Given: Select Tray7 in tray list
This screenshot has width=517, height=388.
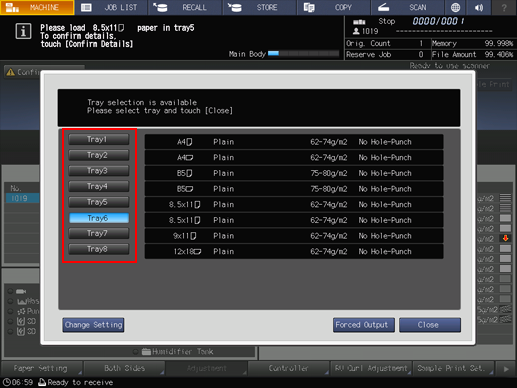Looking at the screenshot, I should 99,233.
